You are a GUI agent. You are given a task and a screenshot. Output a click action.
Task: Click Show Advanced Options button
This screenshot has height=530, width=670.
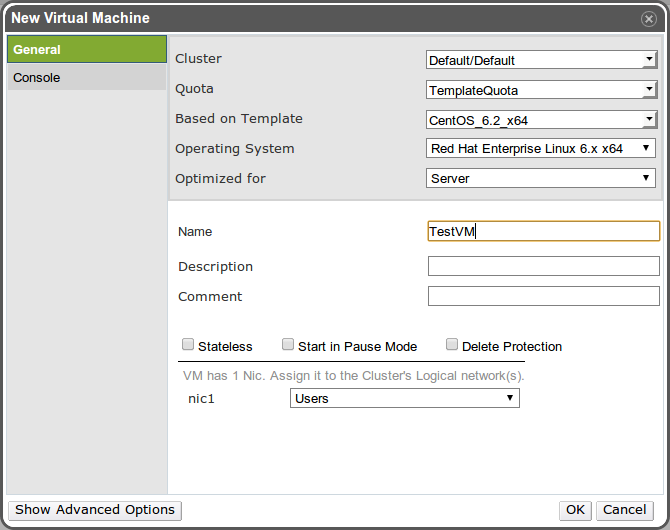[95, 510]
